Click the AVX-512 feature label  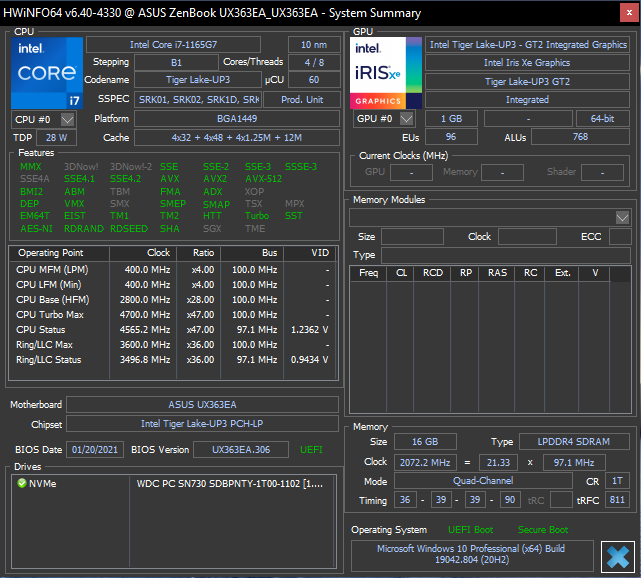click(264, 179)
